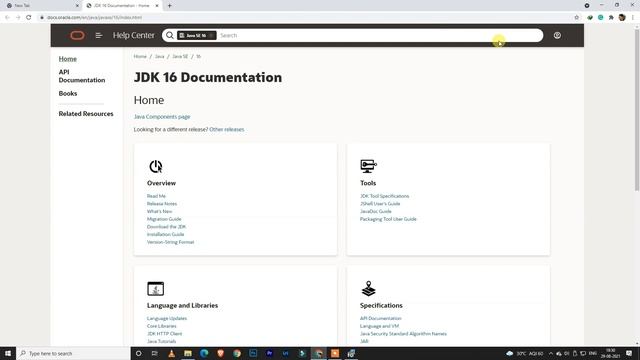
Task: Launch VLC from the taskbar
Action: (171, 353)
